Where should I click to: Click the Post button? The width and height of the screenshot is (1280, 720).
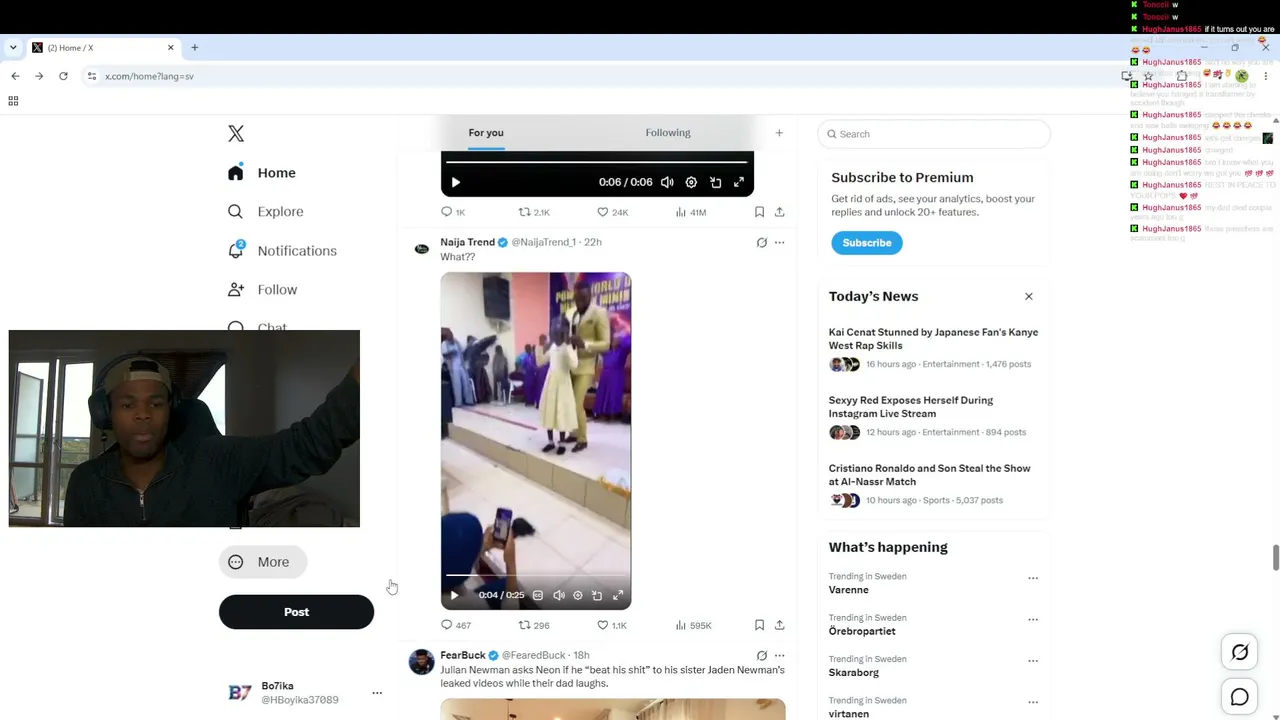pos(296,612)
